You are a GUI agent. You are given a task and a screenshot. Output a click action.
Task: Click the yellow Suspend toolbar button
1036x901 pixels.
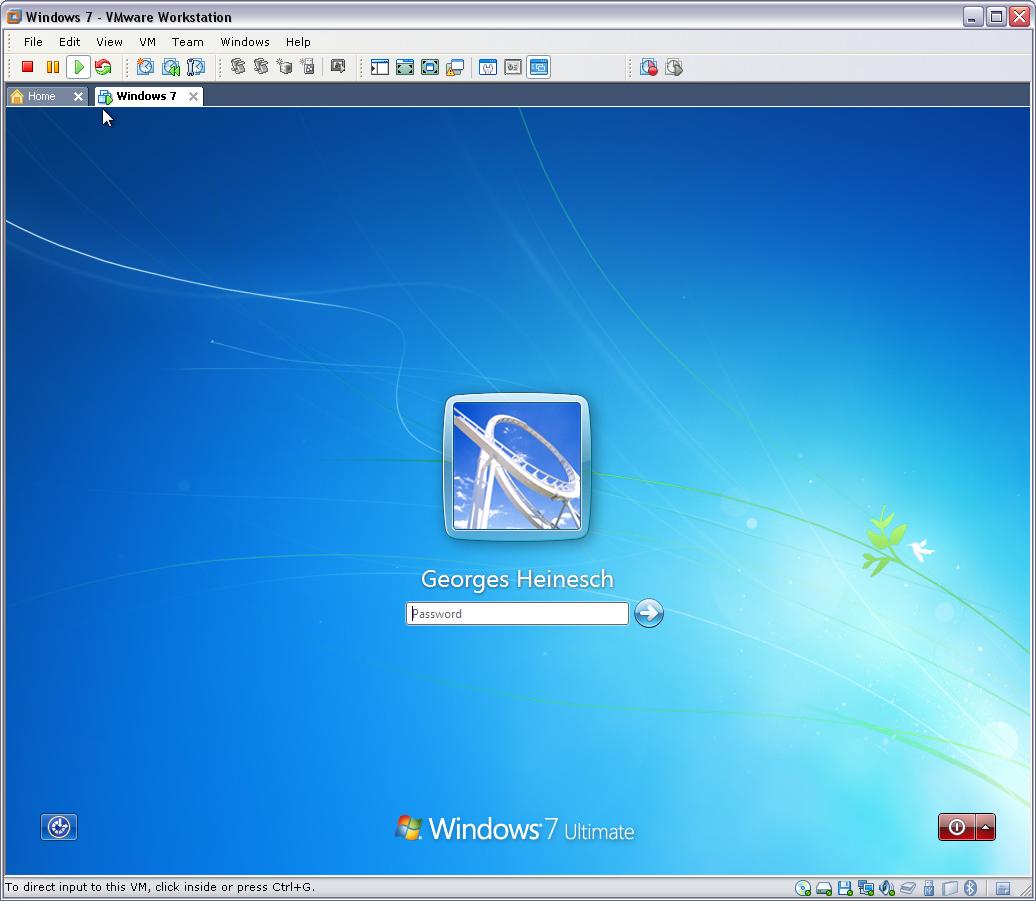click(x=53, y=67)
